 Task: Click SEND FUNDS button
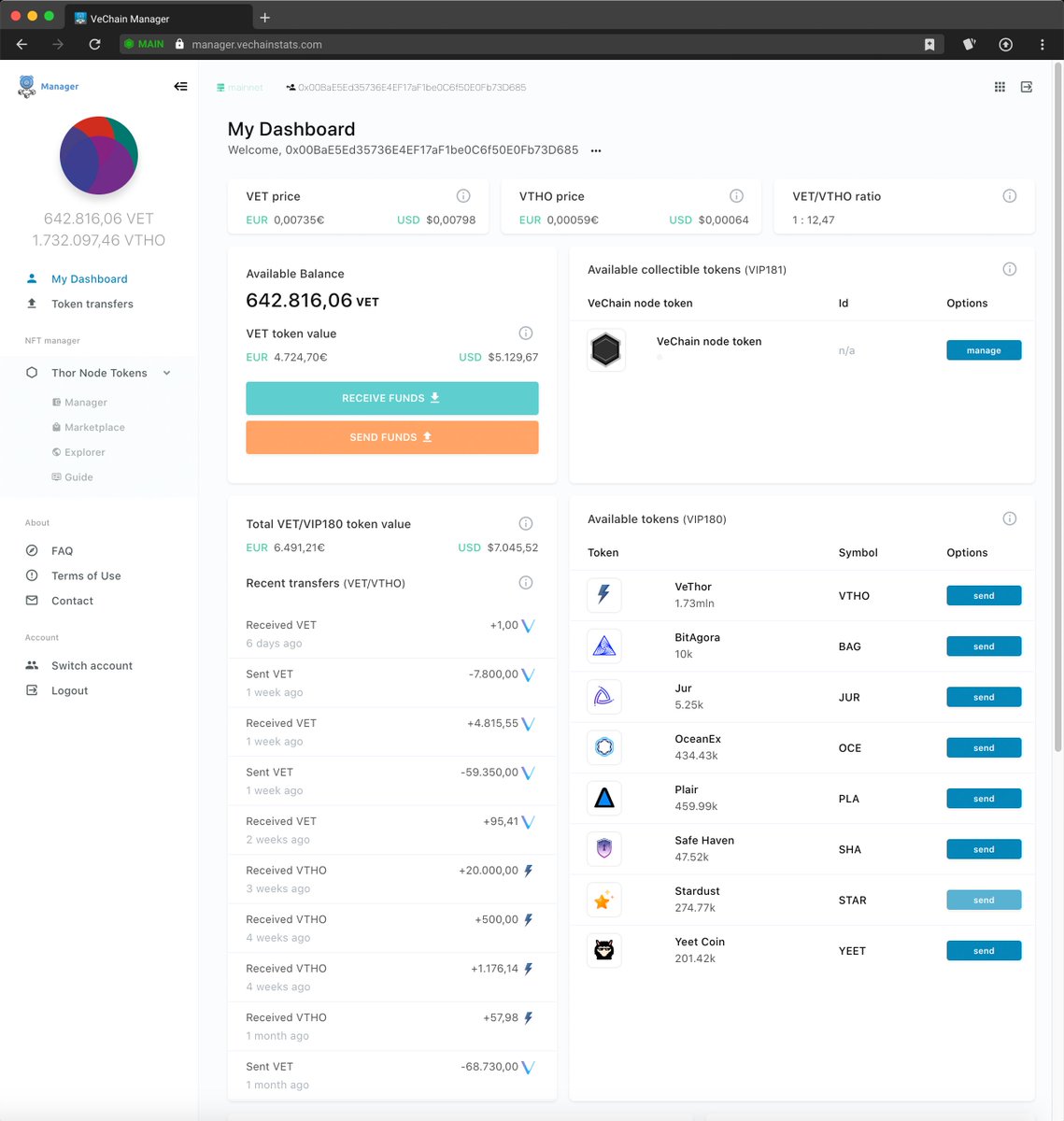(392, 437)
